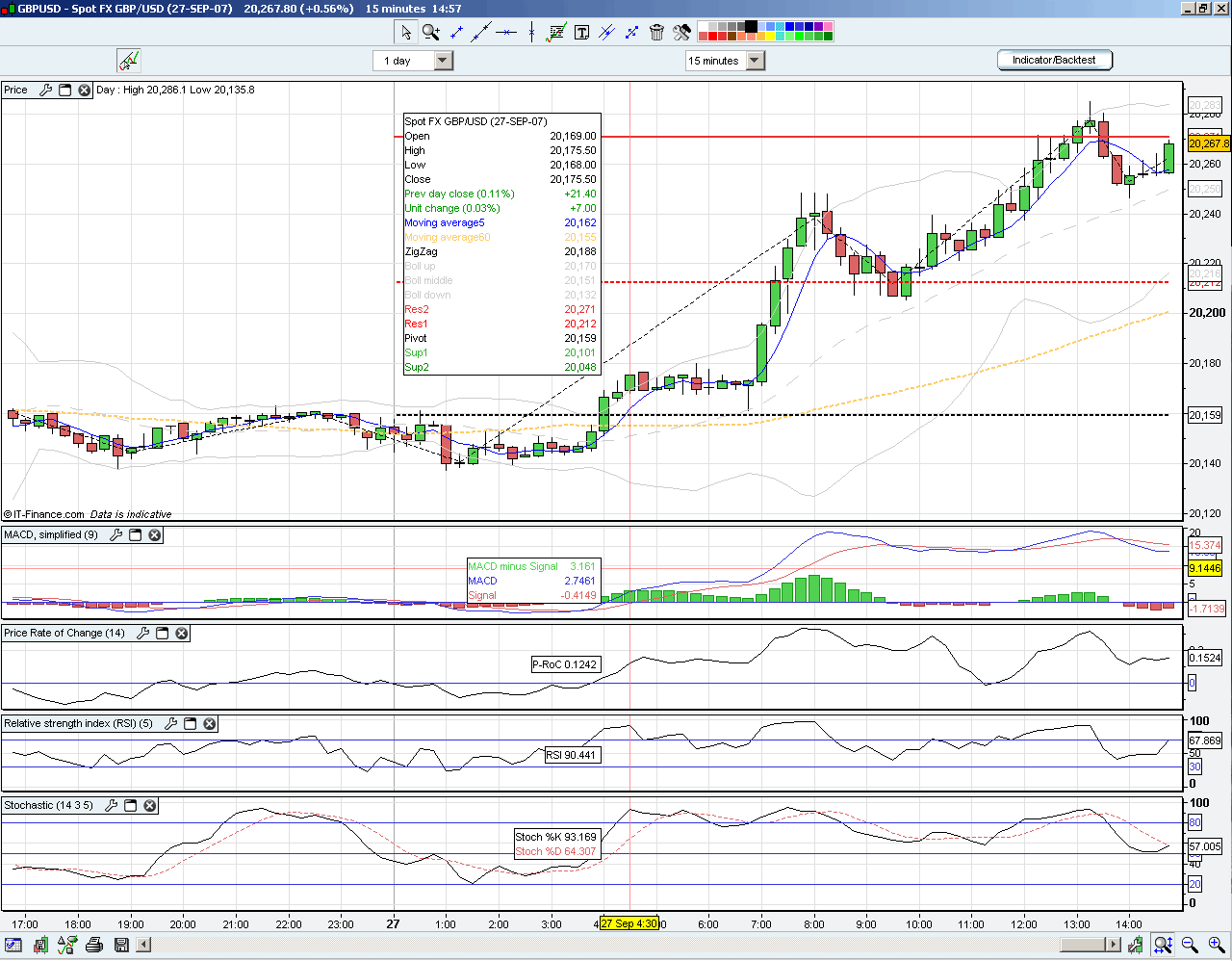
Task: Pick the yellow color swatch
Action: (771, 37)
